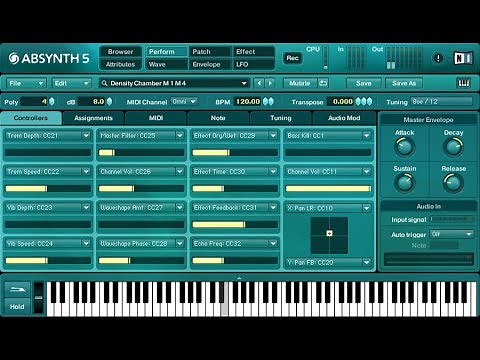This screenshot has width=480, height=360.
Task: Switch to the Perform page
Action: [x=166, y=52]
